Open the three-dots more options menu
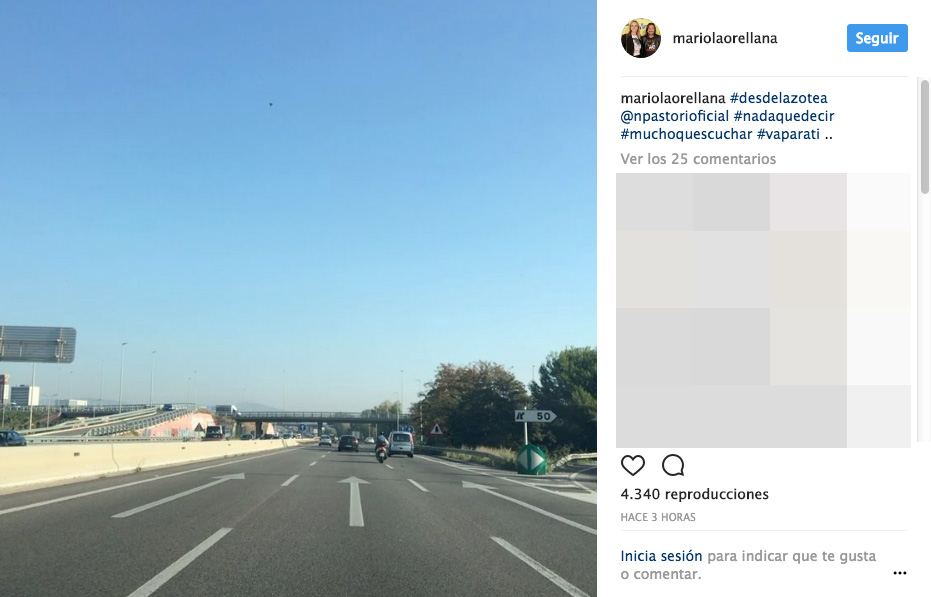Screen dimensions: 931x597 900,573
